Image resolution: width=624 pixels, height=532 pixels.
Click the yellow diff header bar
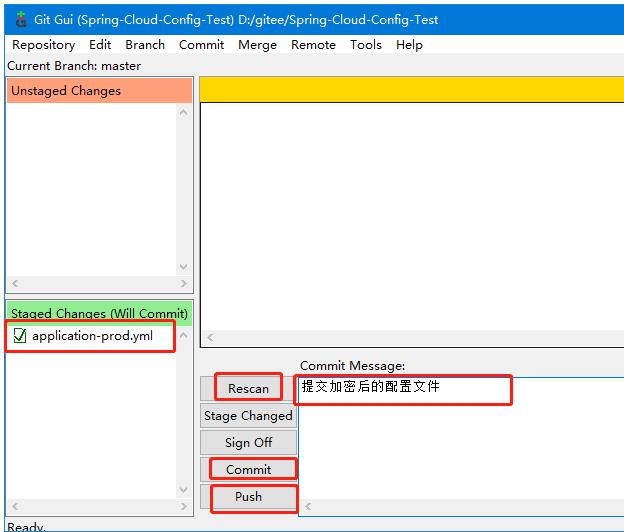(412, 90)
